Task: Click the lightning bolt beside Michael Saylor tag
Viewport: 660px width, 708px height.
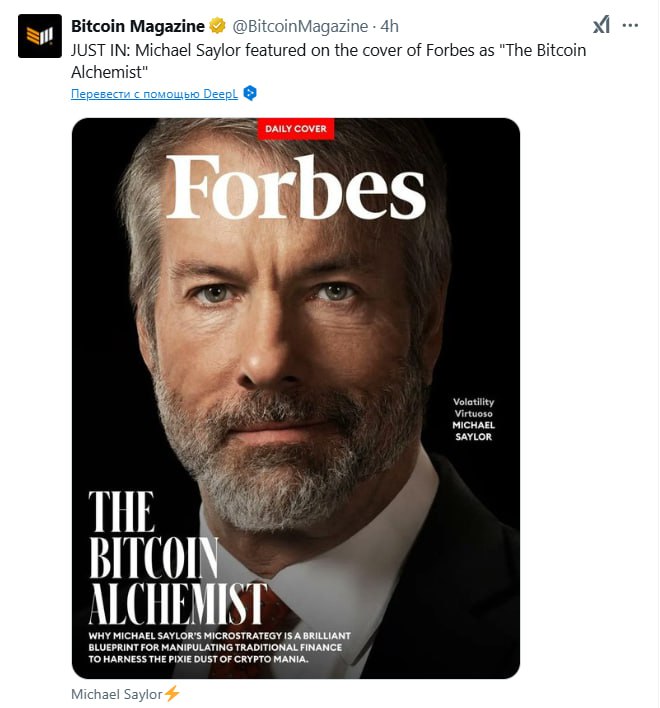Action: (x=172, y=694)
